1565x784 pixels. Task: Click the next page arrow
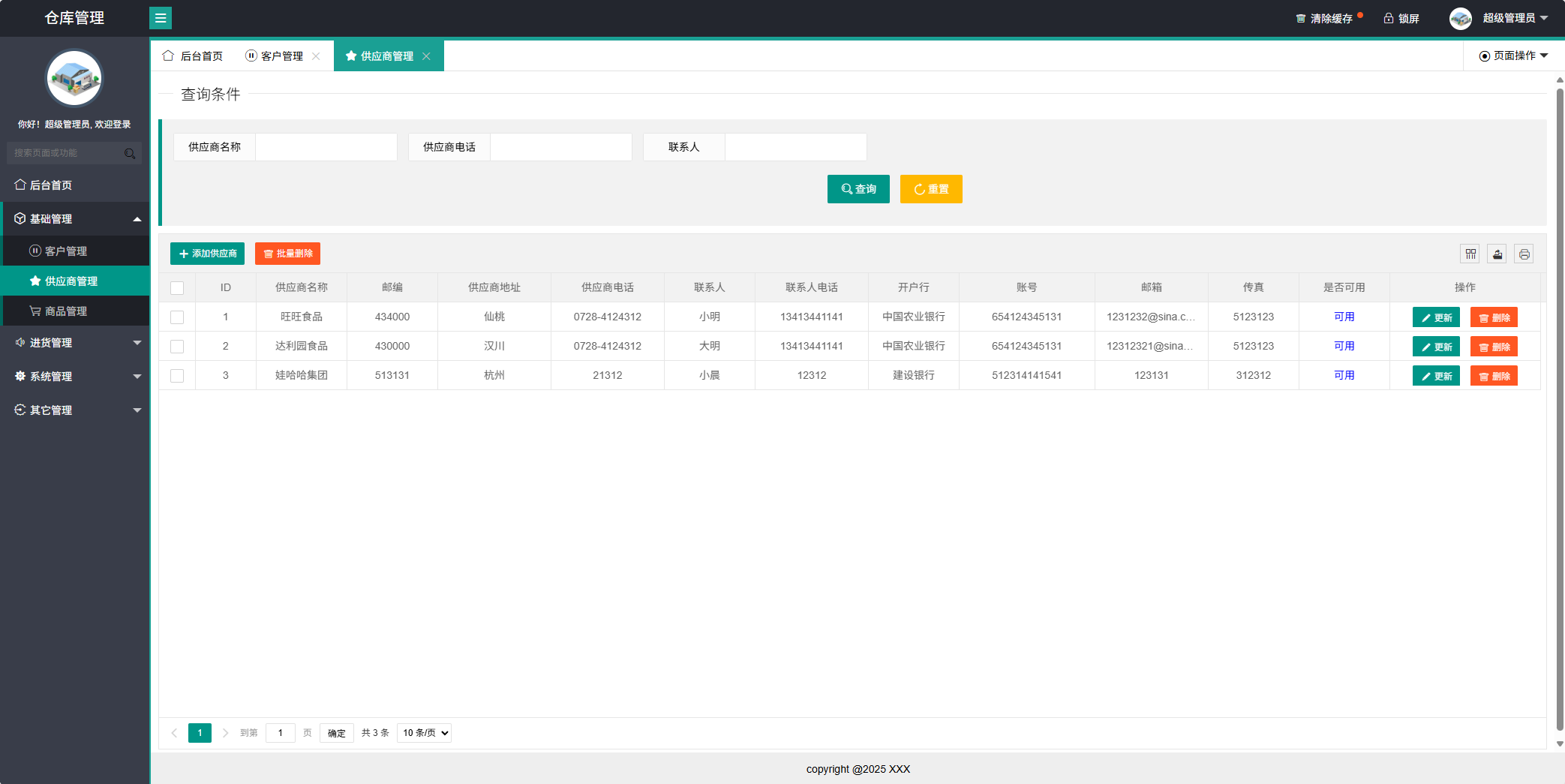point(225,733)
